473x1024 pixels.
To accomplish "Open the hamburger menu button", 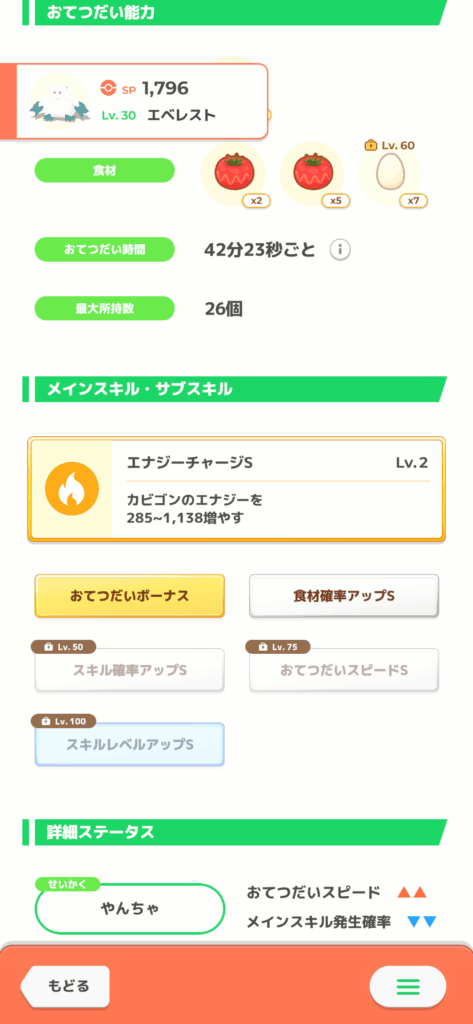I will (408, 985).
